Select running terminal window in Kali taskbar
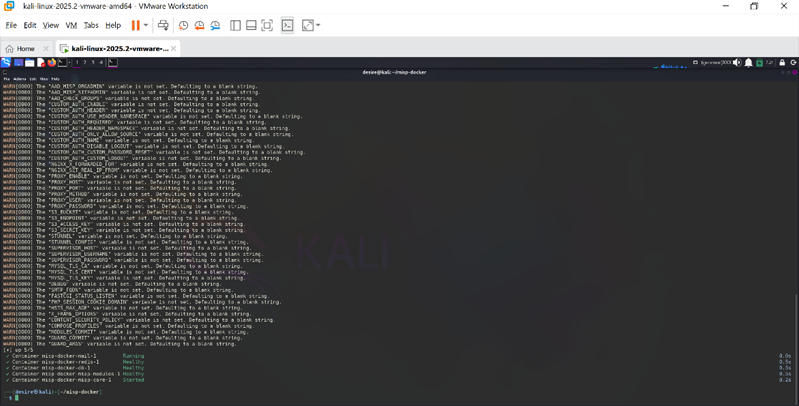 [113, 62]
